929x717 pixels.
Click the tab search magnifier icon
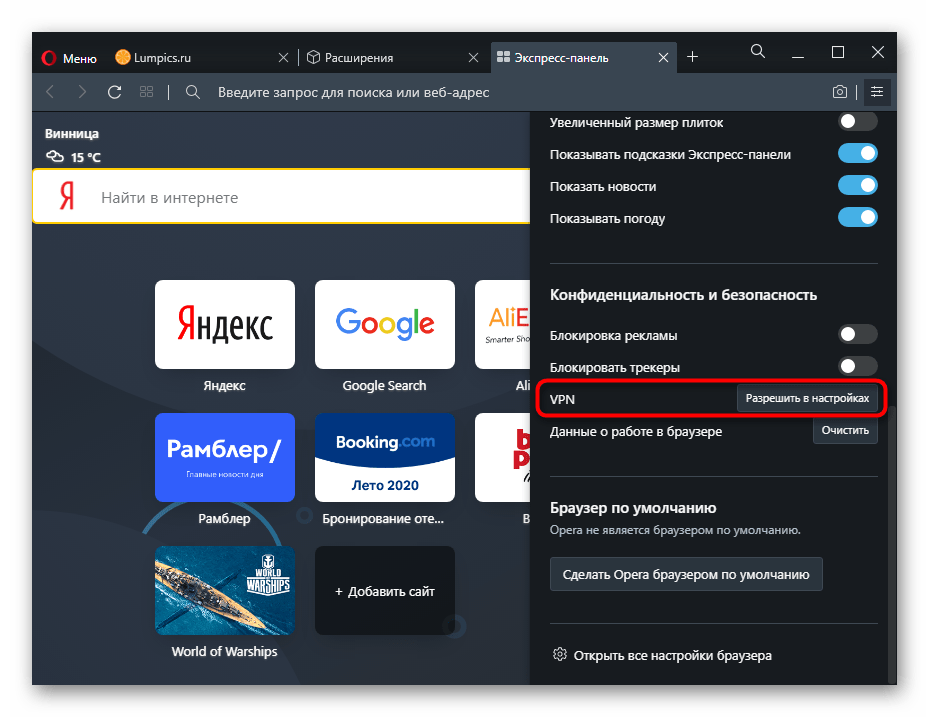(x=757, y=52)
